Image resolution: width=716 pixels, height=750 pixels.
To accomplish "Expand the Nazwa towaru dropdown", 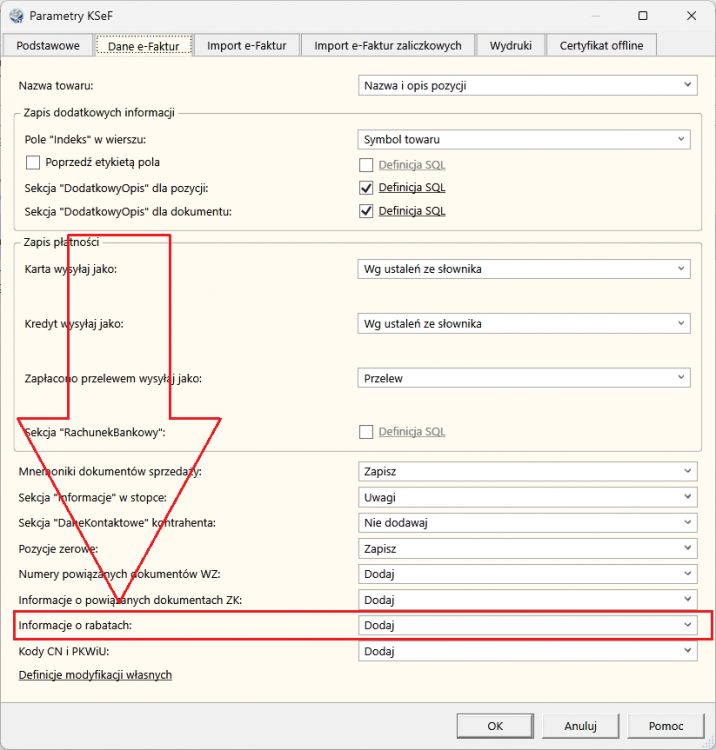I will tap(528, 86).
